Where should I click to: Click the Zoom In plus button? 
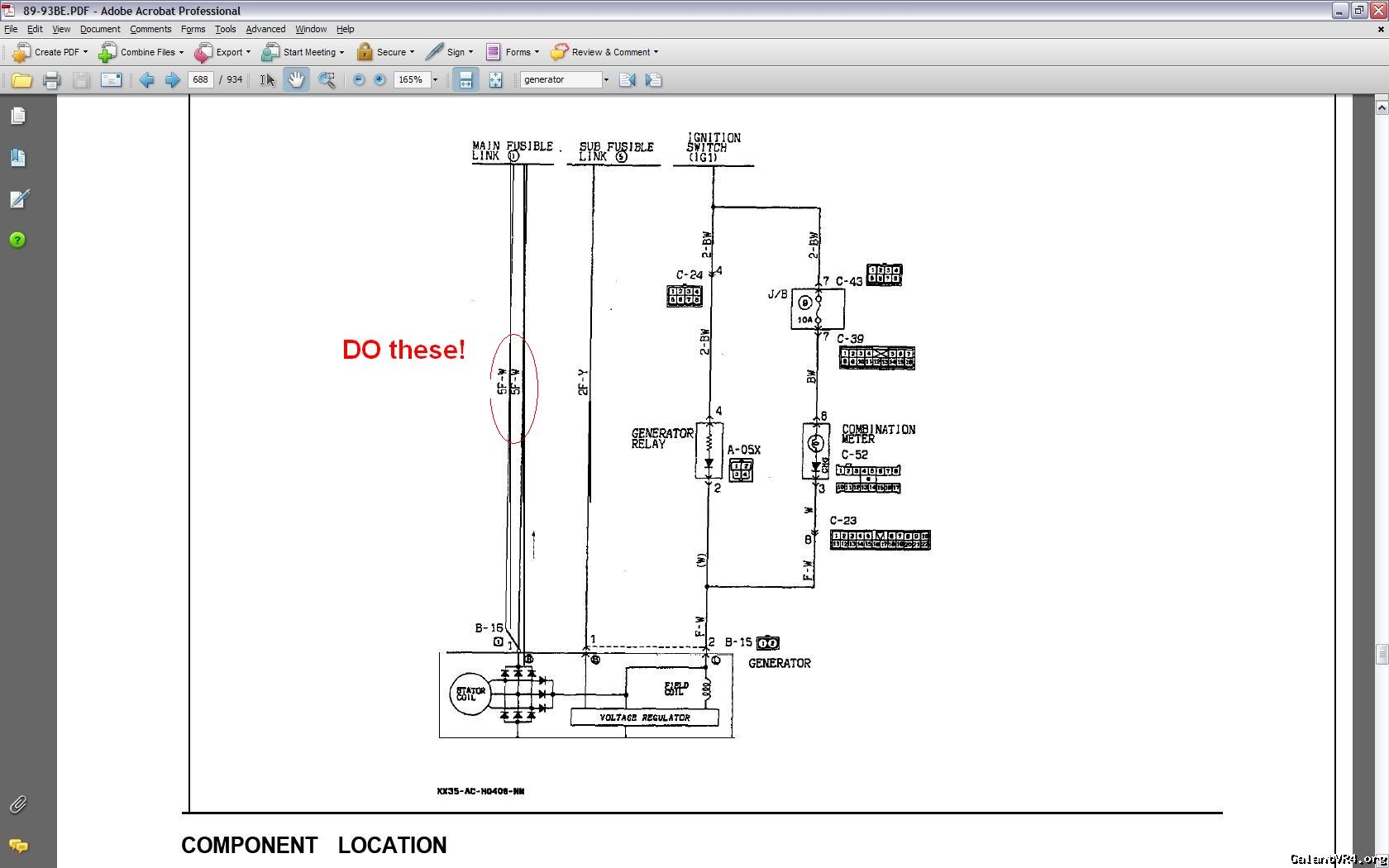pyautogui.click(x=379, y=80)
